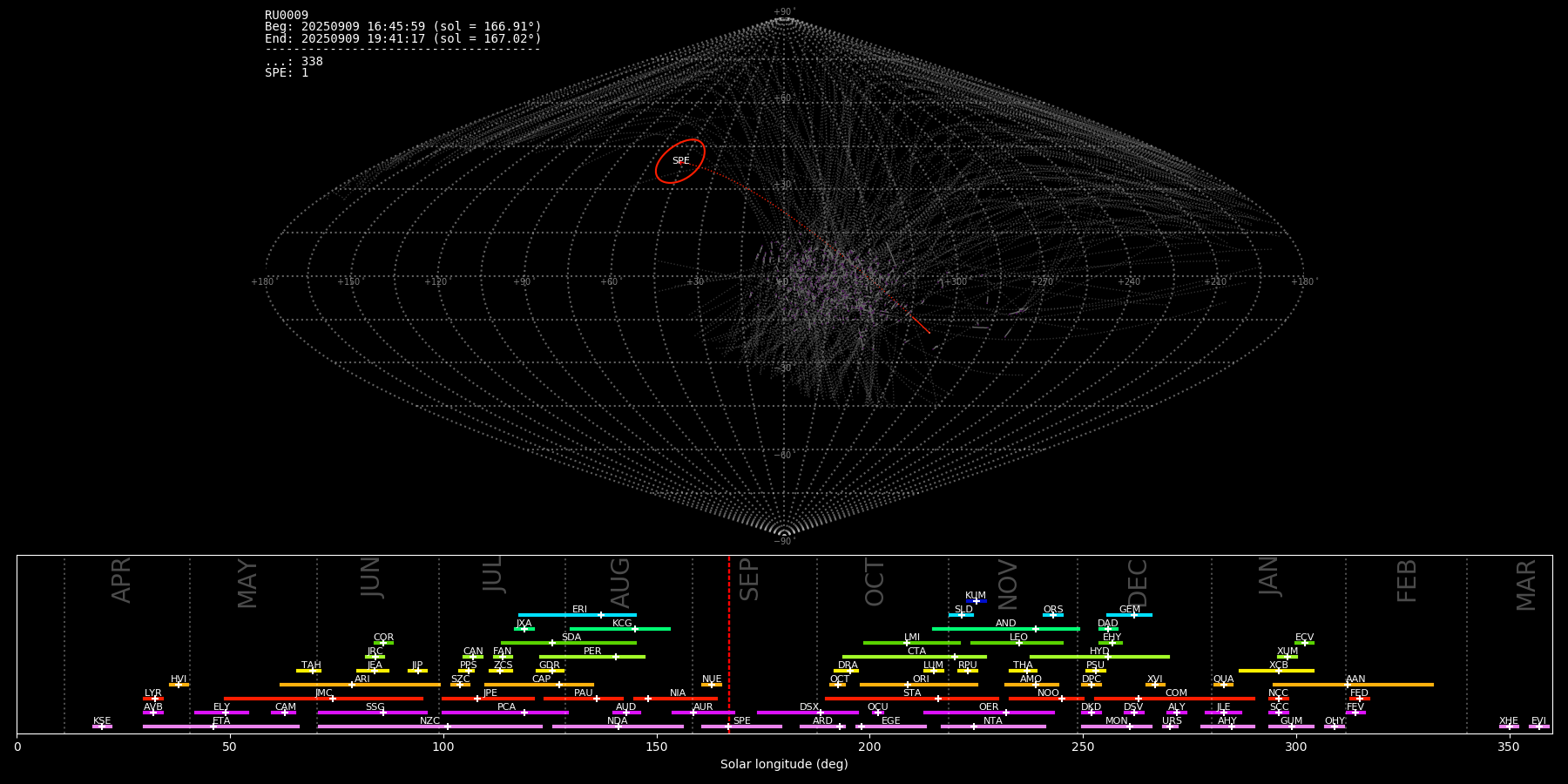Click the KUM shower label
The image size is (1568, 784).
pyautogui.click(x=976, y=596)
